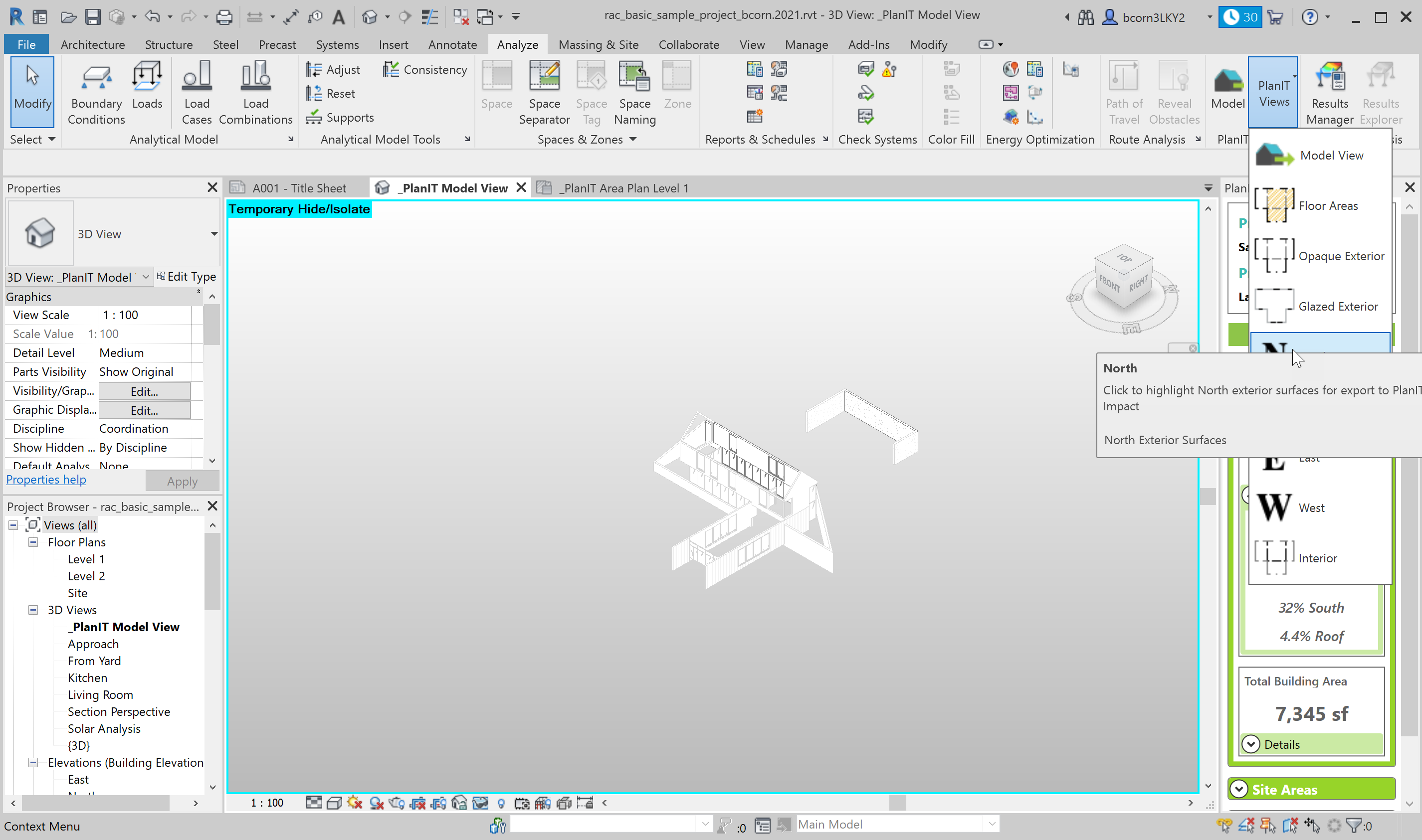Viewport: 1422px width, 840px height.
Task: Expand the Site Areas section
Action: coord(1238,789)
